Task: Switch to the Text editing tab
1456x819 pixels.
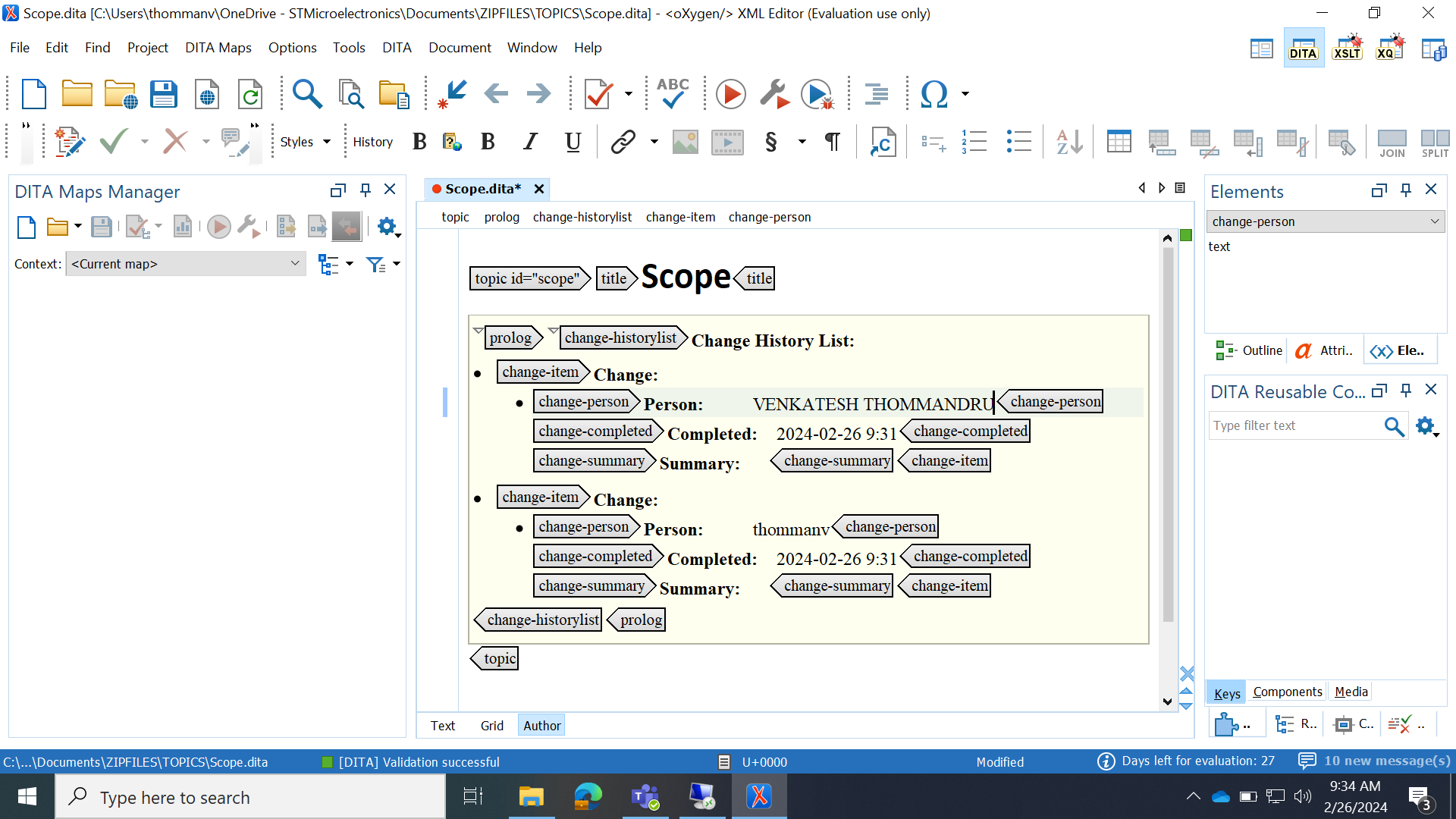Action: coord(441,725)
